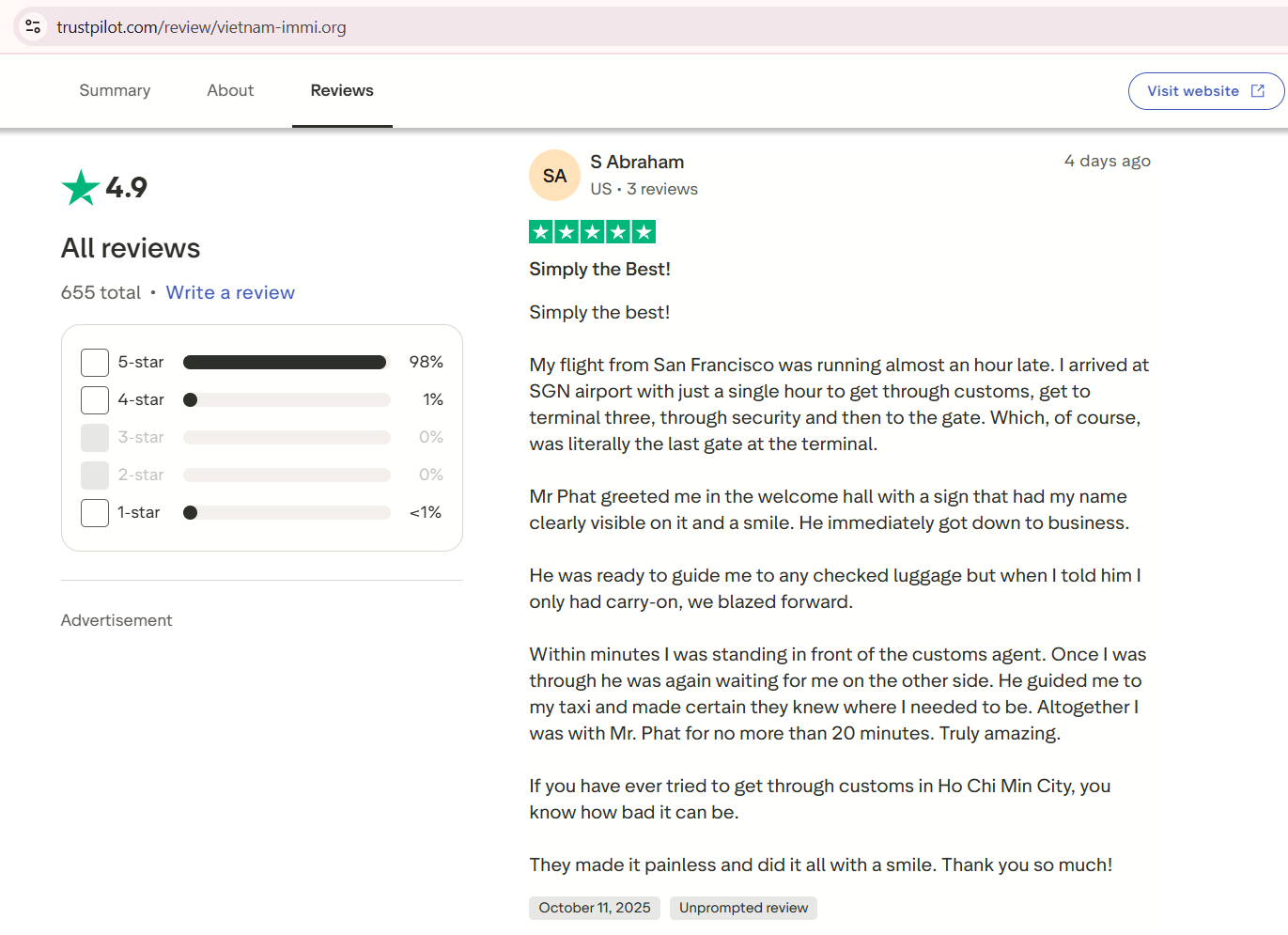Open the Summary tab
Viewport: 1288px width, 935px height.
tap(115, 91)
